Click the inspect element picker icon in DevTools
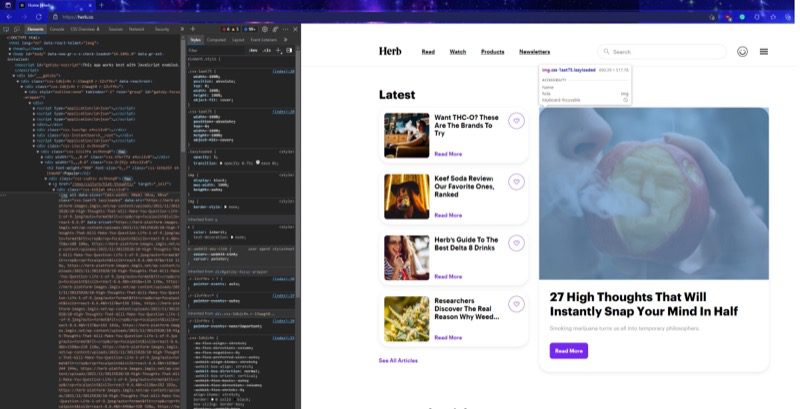This screenshot has width=800, height=409. (x=6, y=30)
